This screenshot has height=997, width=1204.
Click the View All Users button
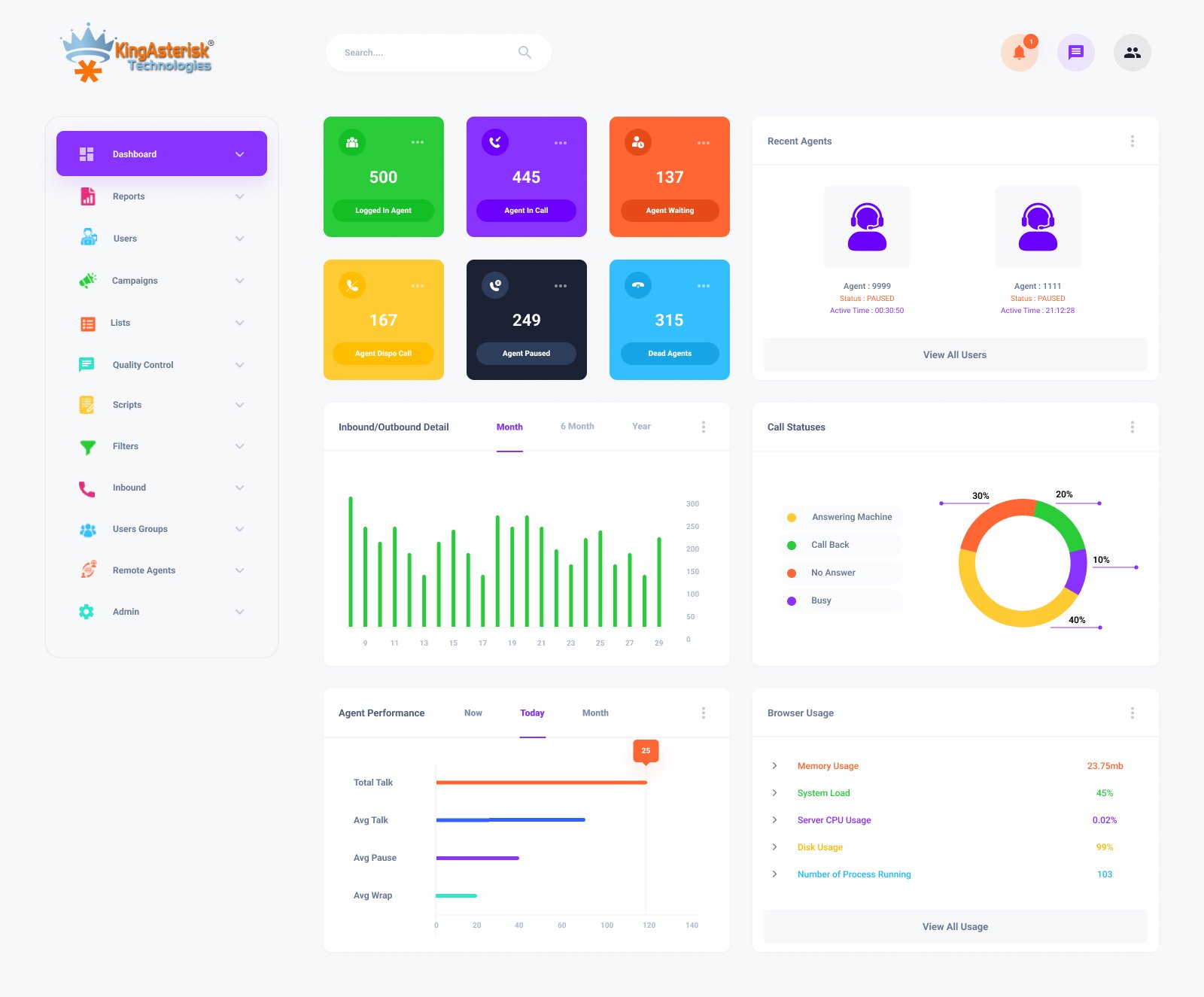pyautogui.click(x=956, y=355)
